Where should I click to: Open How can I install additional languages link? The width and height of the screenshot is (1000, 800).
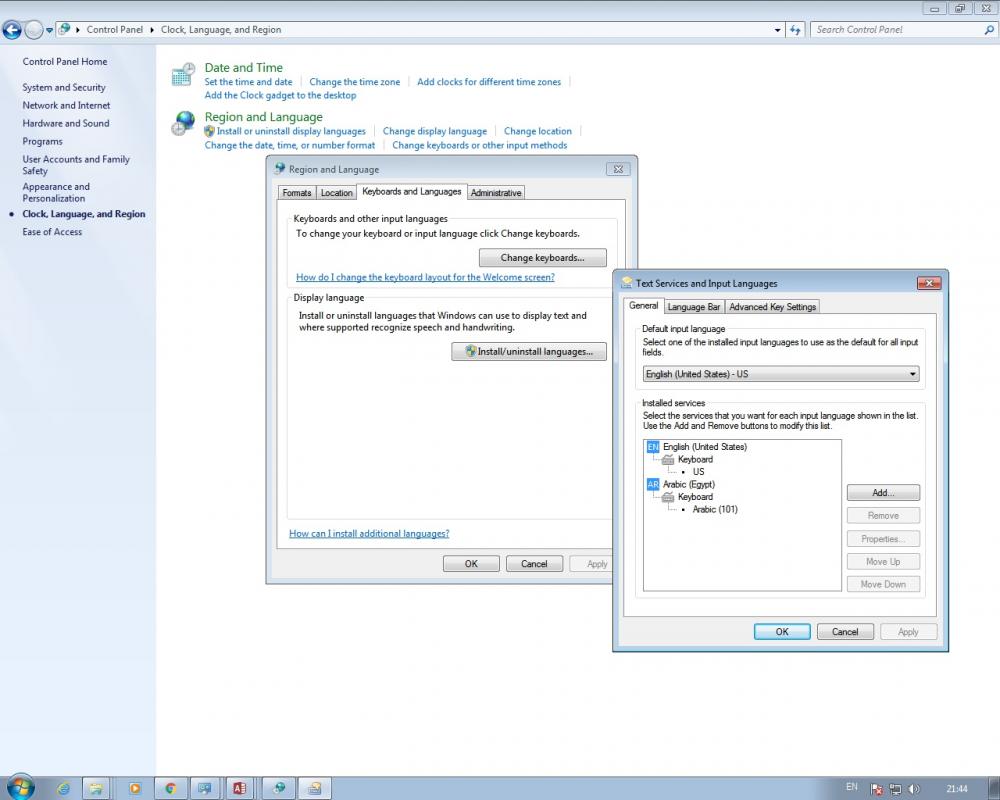[369, 533]
